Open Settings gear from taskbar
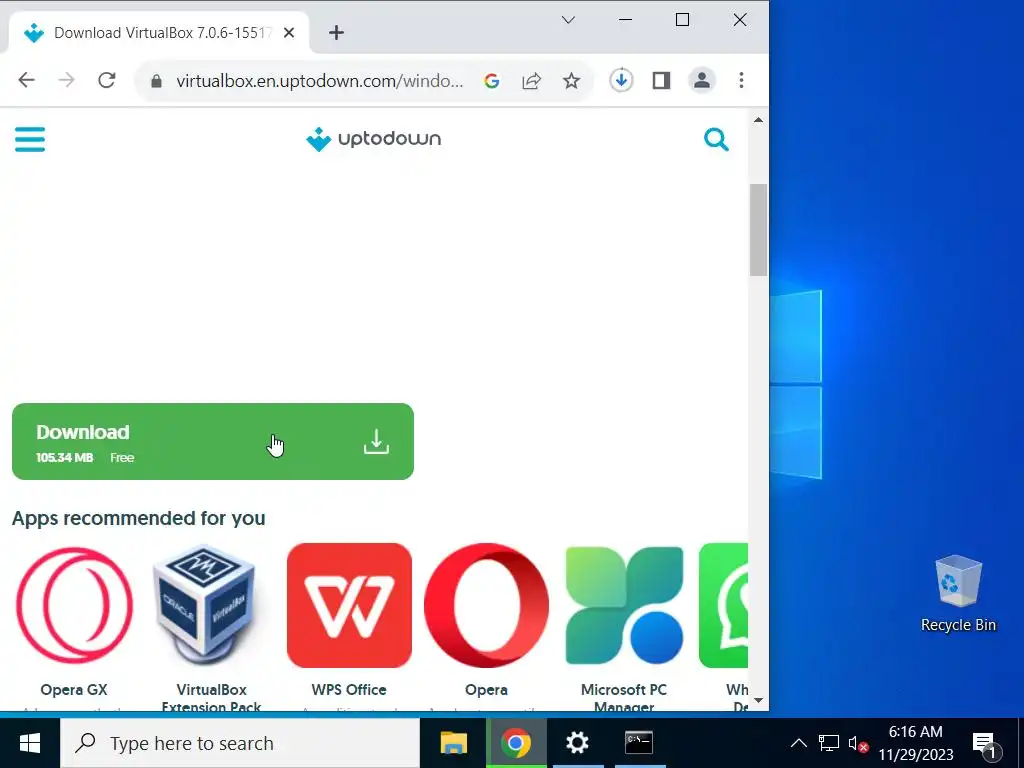Viewport: 1024px width, 768px height. click(577, 743)
